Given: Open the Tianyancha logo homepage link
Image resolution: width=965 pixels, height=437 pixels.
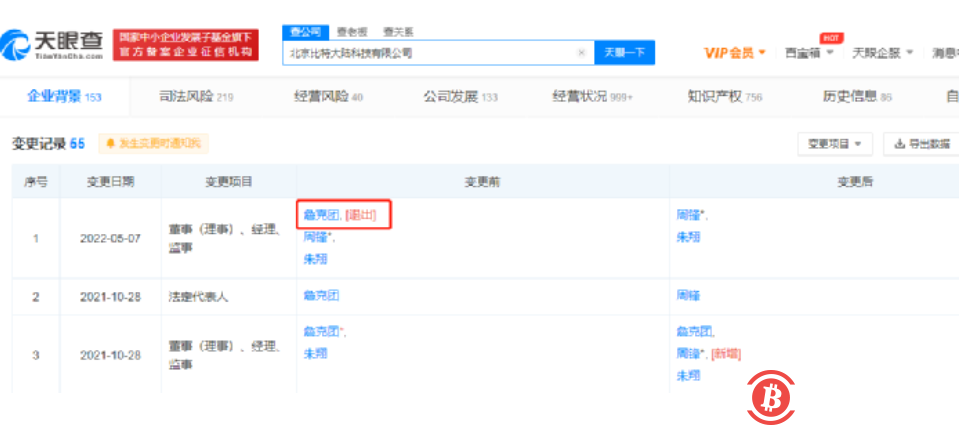Looking at the screenshot, I should click(x=52, y=45).
